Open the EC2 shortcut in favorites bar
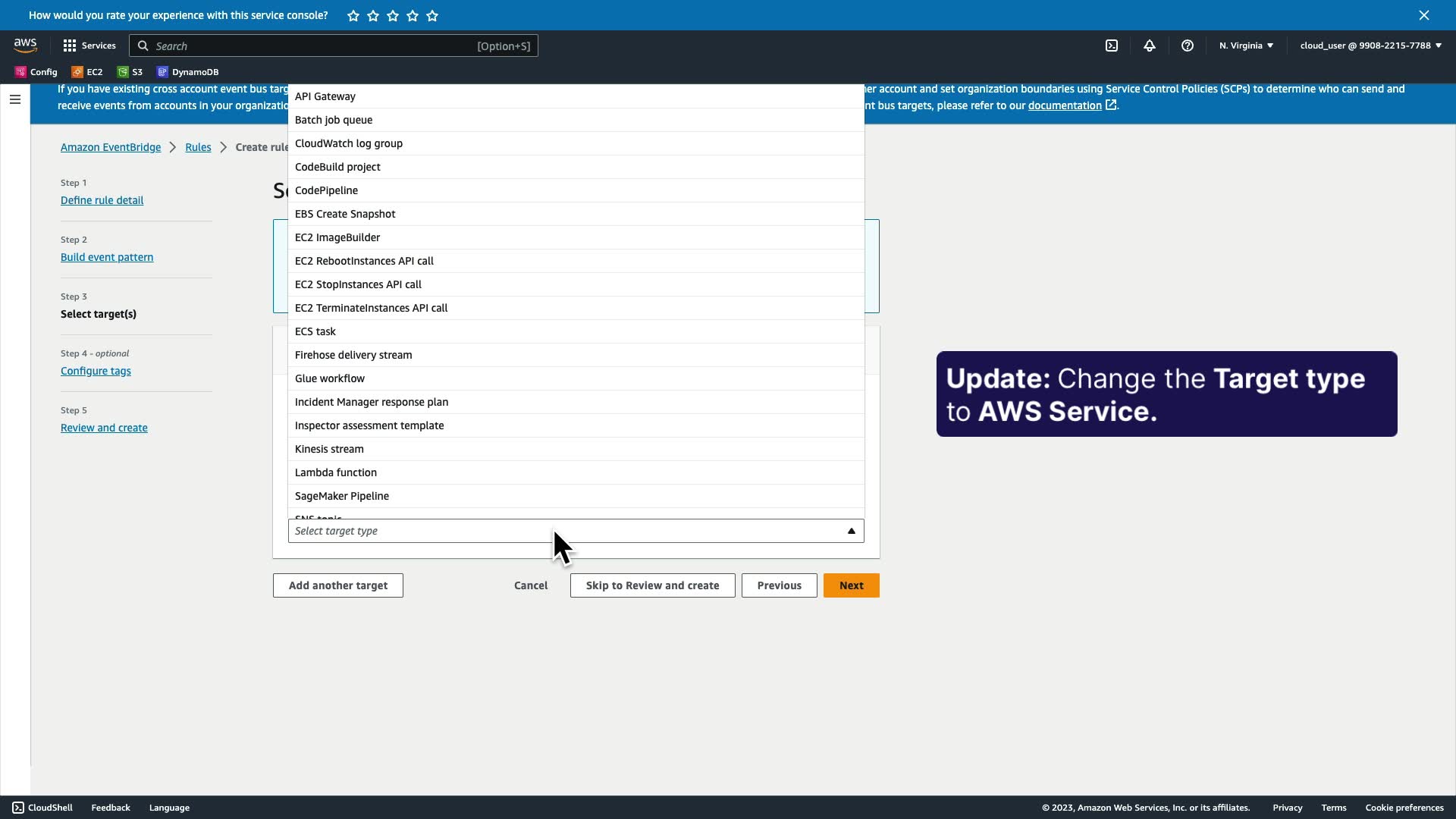Image resolution: width=1456 pixels, height=819 pixels. pyautogui.click(x=87, y=72)
